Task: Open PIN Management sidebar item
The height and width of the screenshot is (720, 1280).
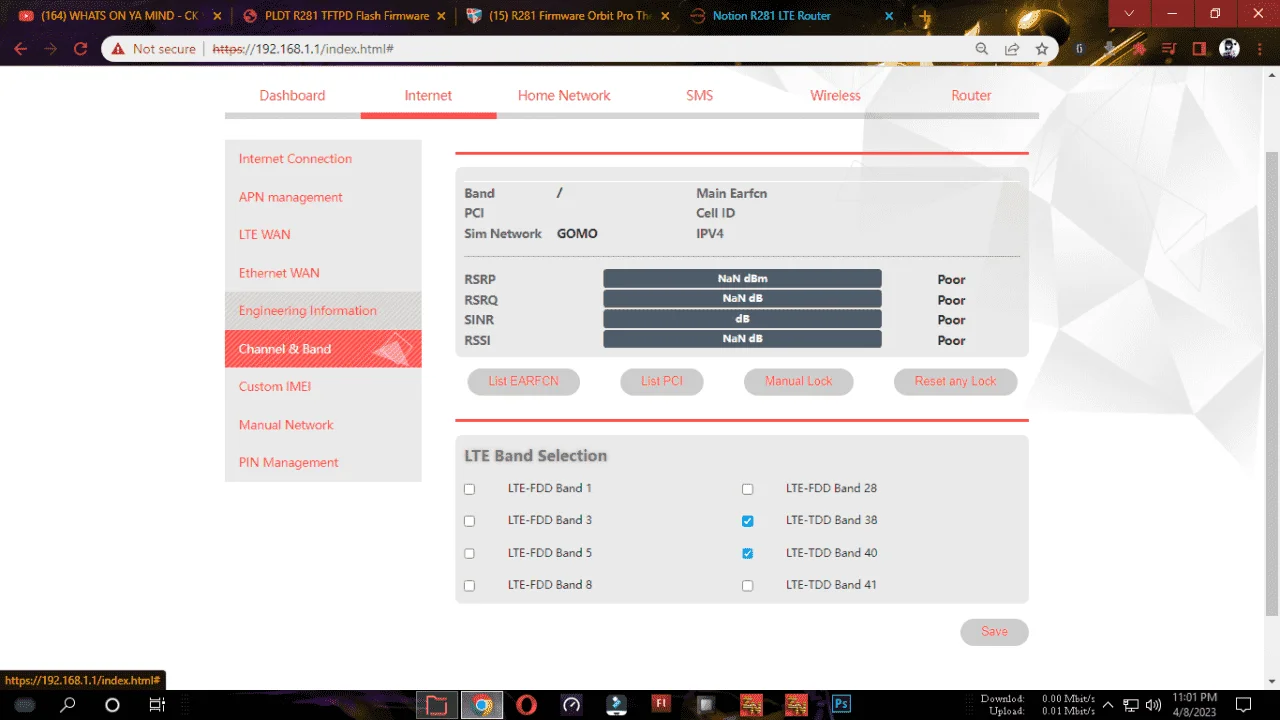Action: [x=323, y=463]
